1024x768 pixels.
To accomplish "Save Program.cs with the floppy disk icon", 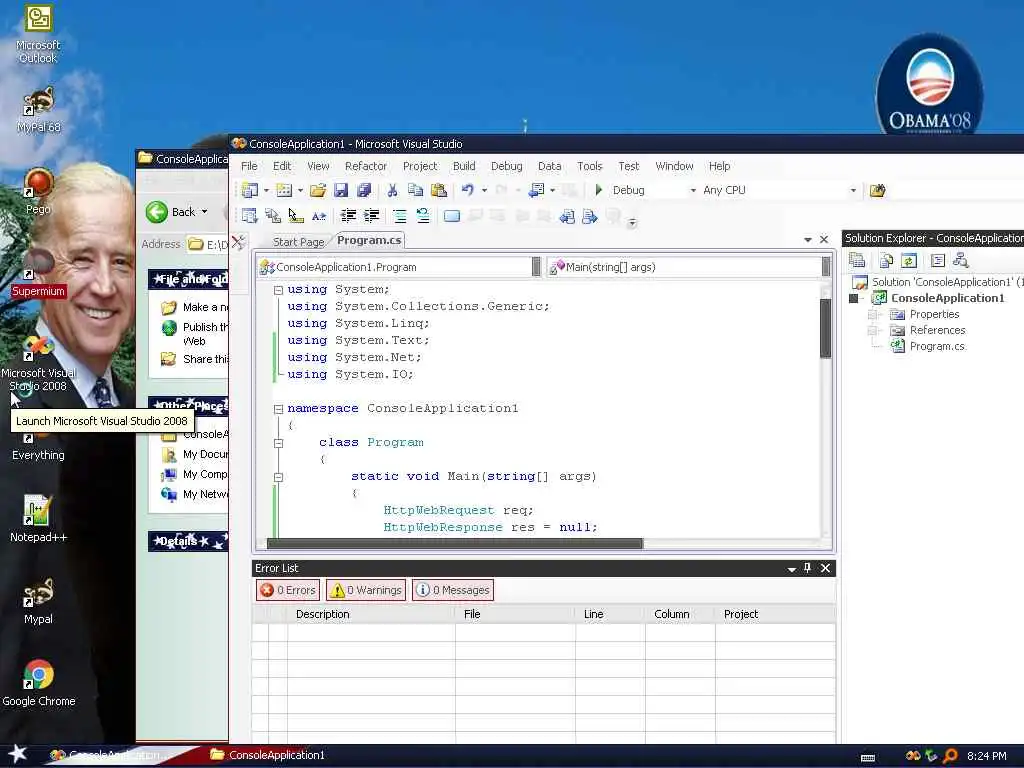I will point(341,190).
